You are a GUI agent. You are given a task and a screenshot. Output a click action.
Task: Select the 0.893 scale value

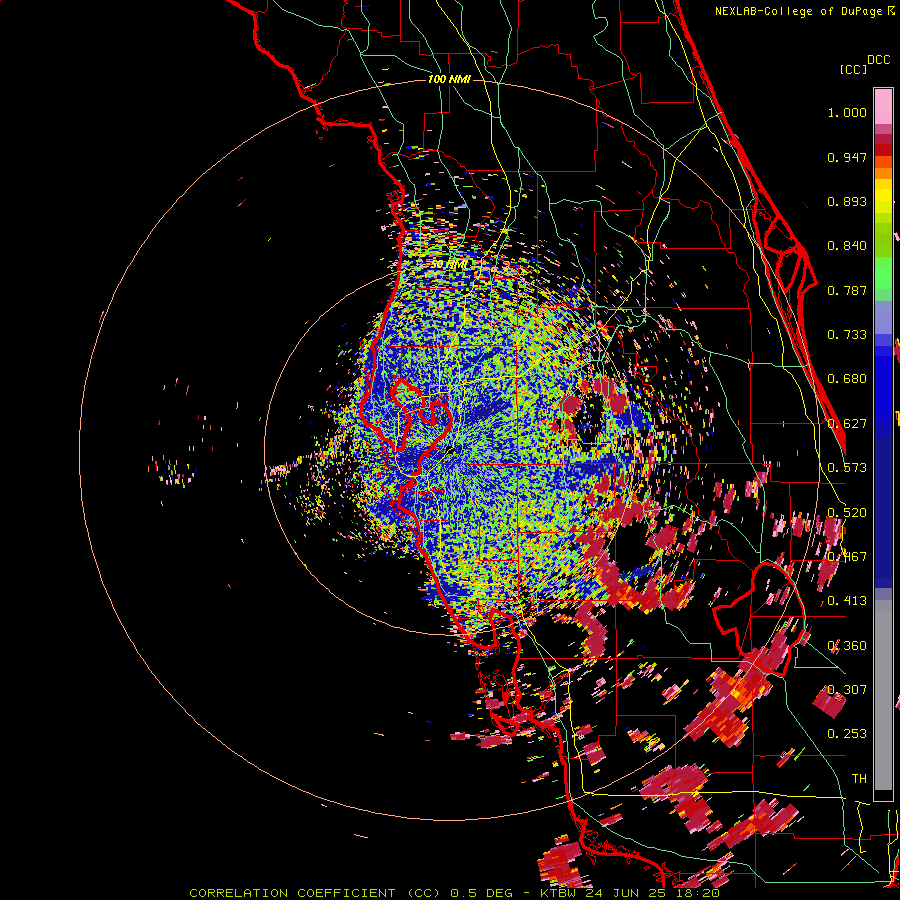(847, 201)
